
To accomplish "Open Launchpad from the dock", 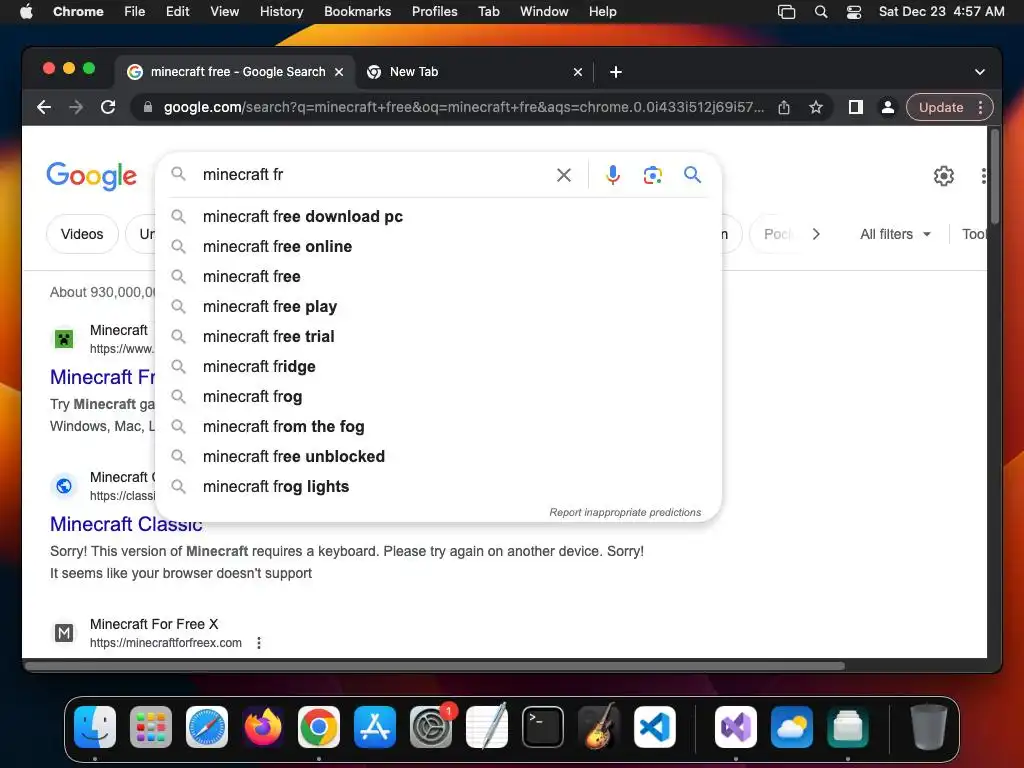I will pyautogui.click(x=151, y=727).
